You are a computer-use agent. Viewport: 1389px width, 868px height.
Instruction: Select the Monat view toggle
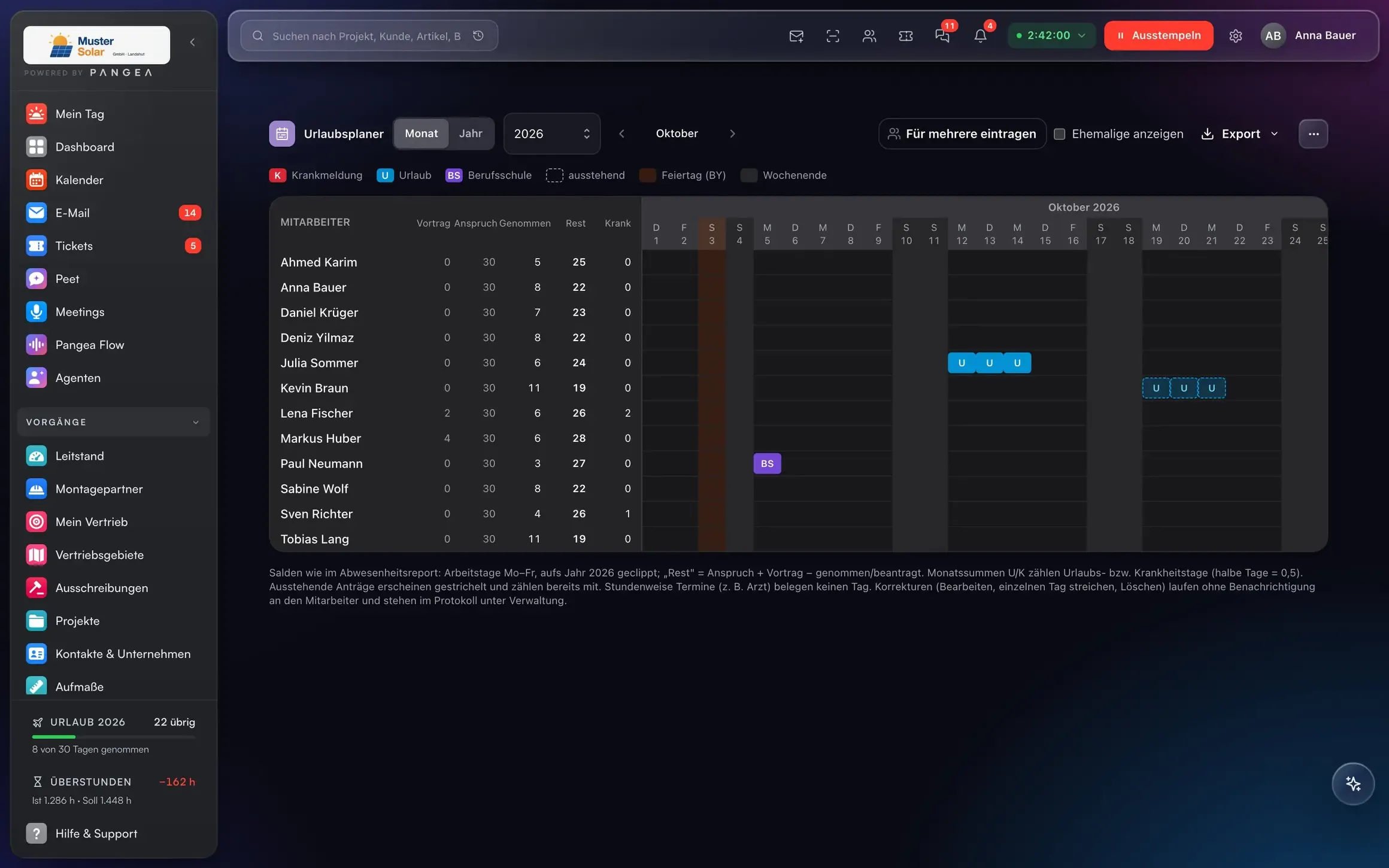[x=421, y=133]
